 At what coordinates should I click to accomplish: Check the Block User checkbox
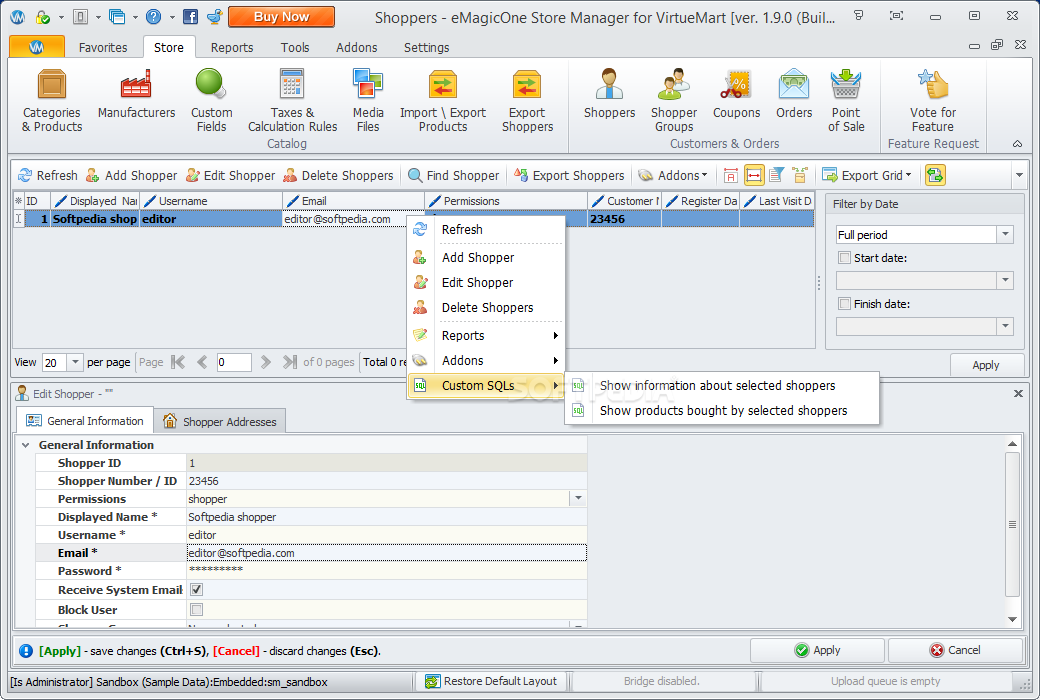[196, 609]
